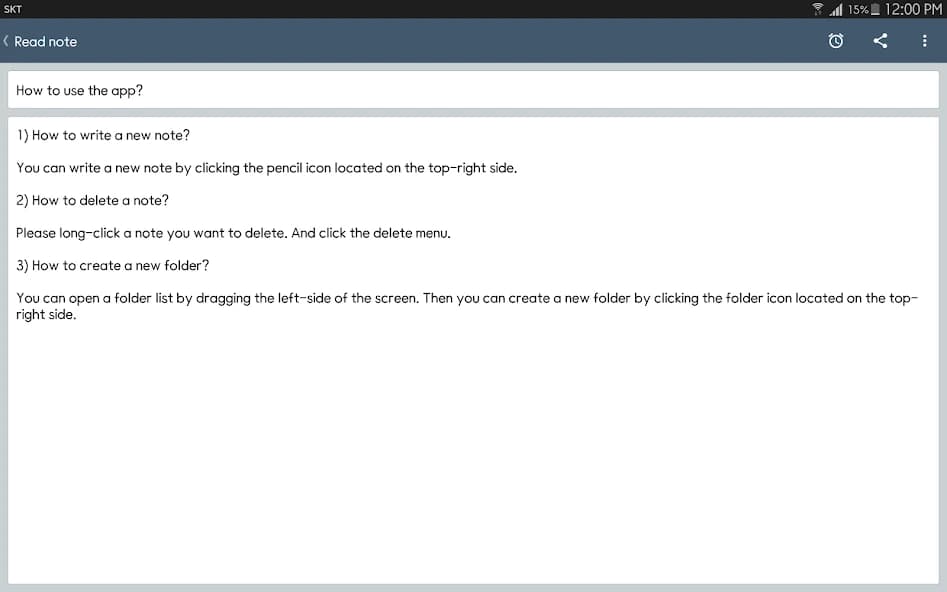Tap the 12:00 PM clock display
This screenshot has height=592, width=947.
coord(912,9)
